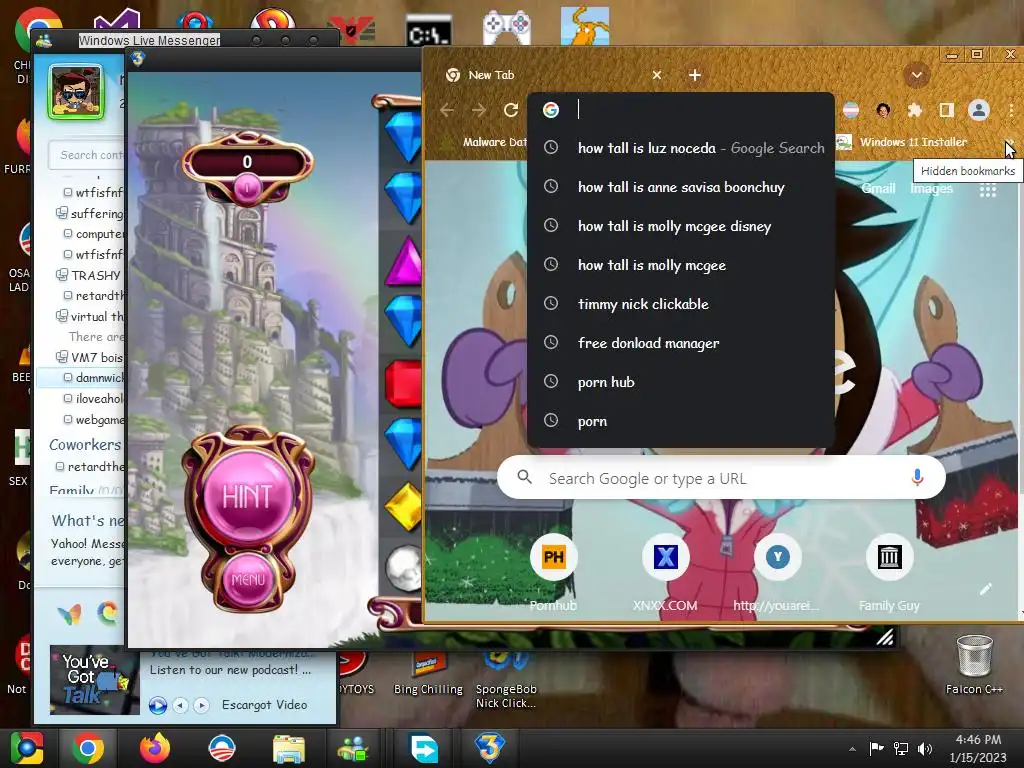Screen dimensions: 1024x768
Task: Click the Escargot Video link in Messenger
Action: pyautogui.click(x=264, y=705)
